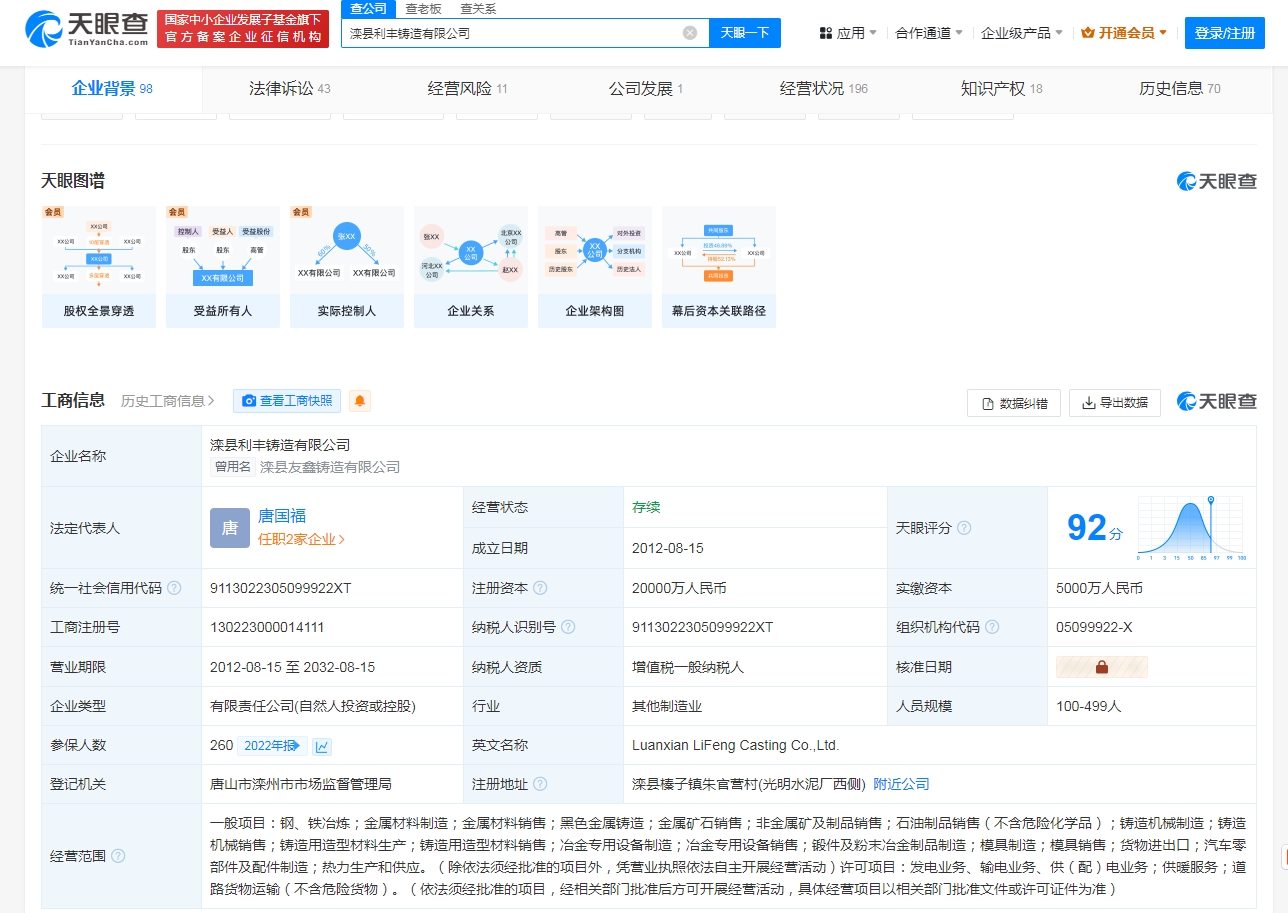
Task: Click the locked 核准日期 value
Action: pos(1102,667)
